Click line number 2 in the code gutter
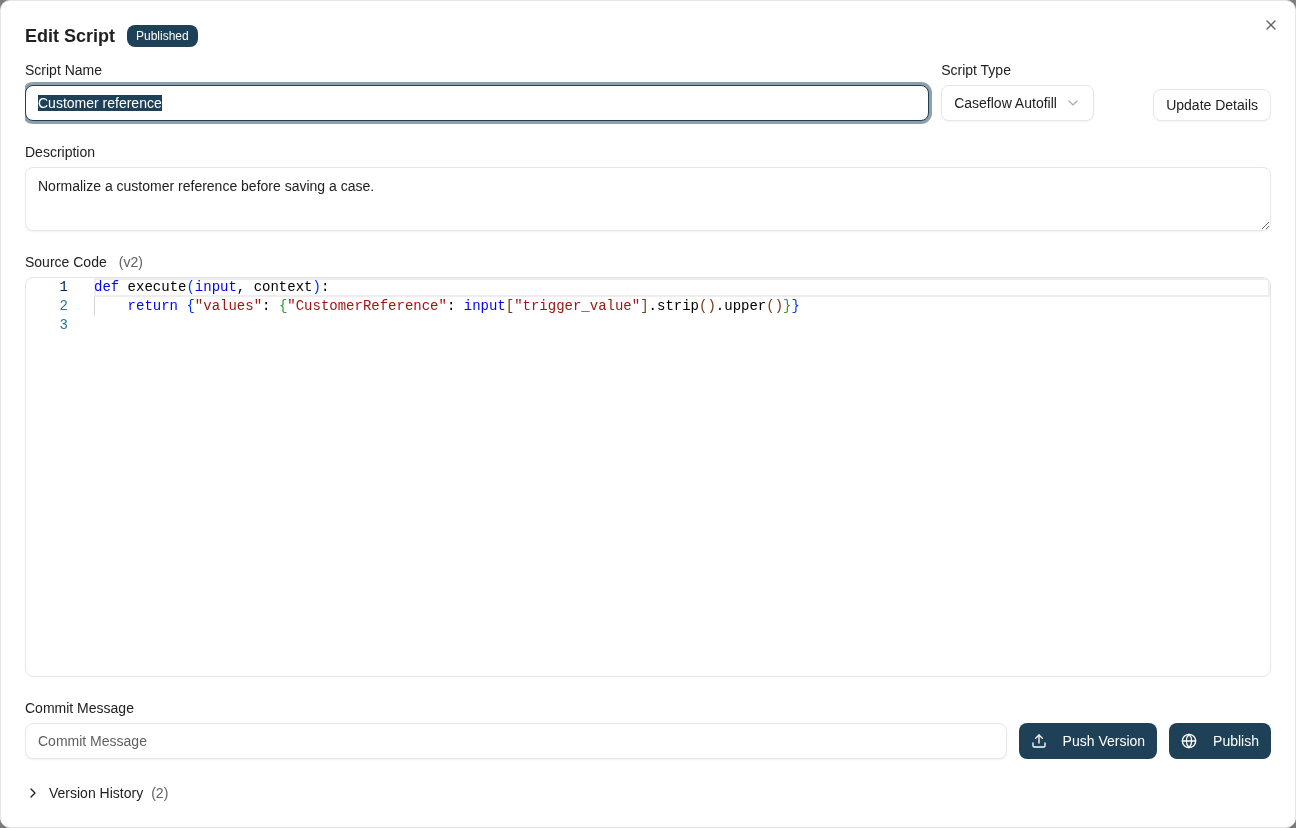This screenshot has height=828, width=1296. (x=63, y=306)
